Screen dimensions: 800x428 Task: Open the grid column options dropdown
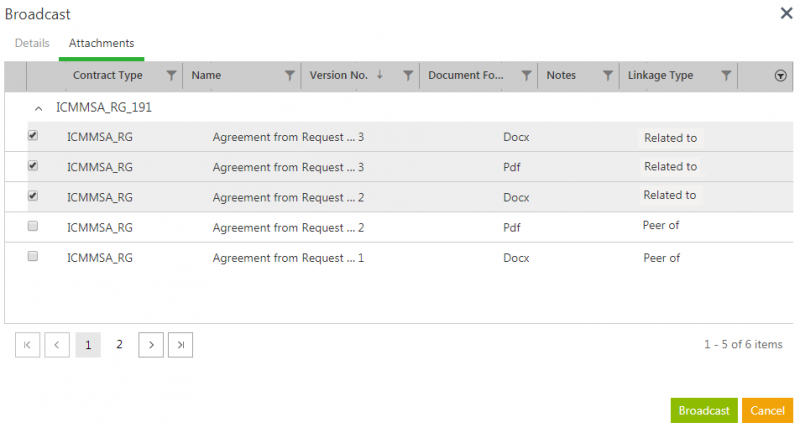(x=780, y=76)
